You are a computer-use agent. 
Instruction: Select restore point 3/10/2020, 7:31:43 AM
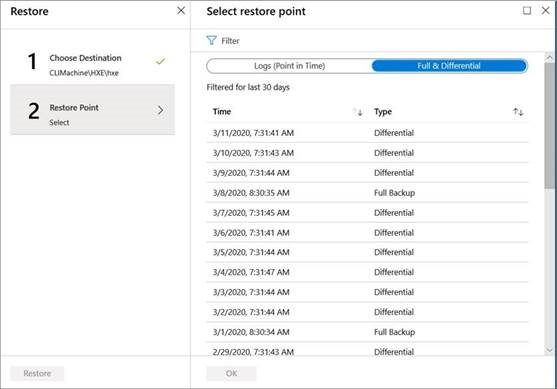tap(367, 153)
